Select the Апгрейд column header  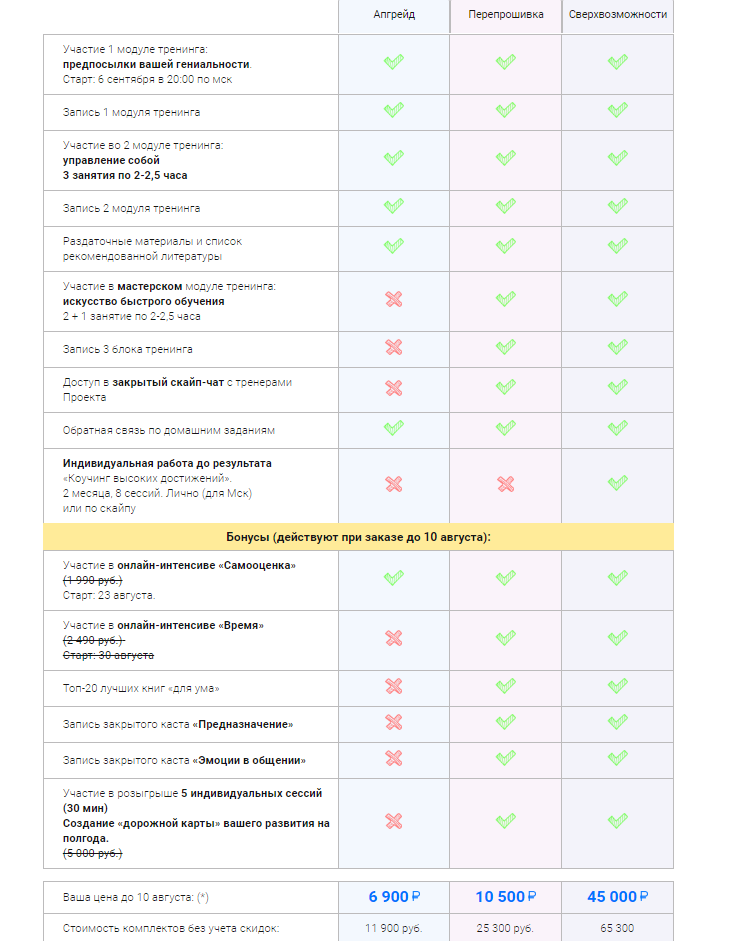pyautogui.click(x=394, y=15)
